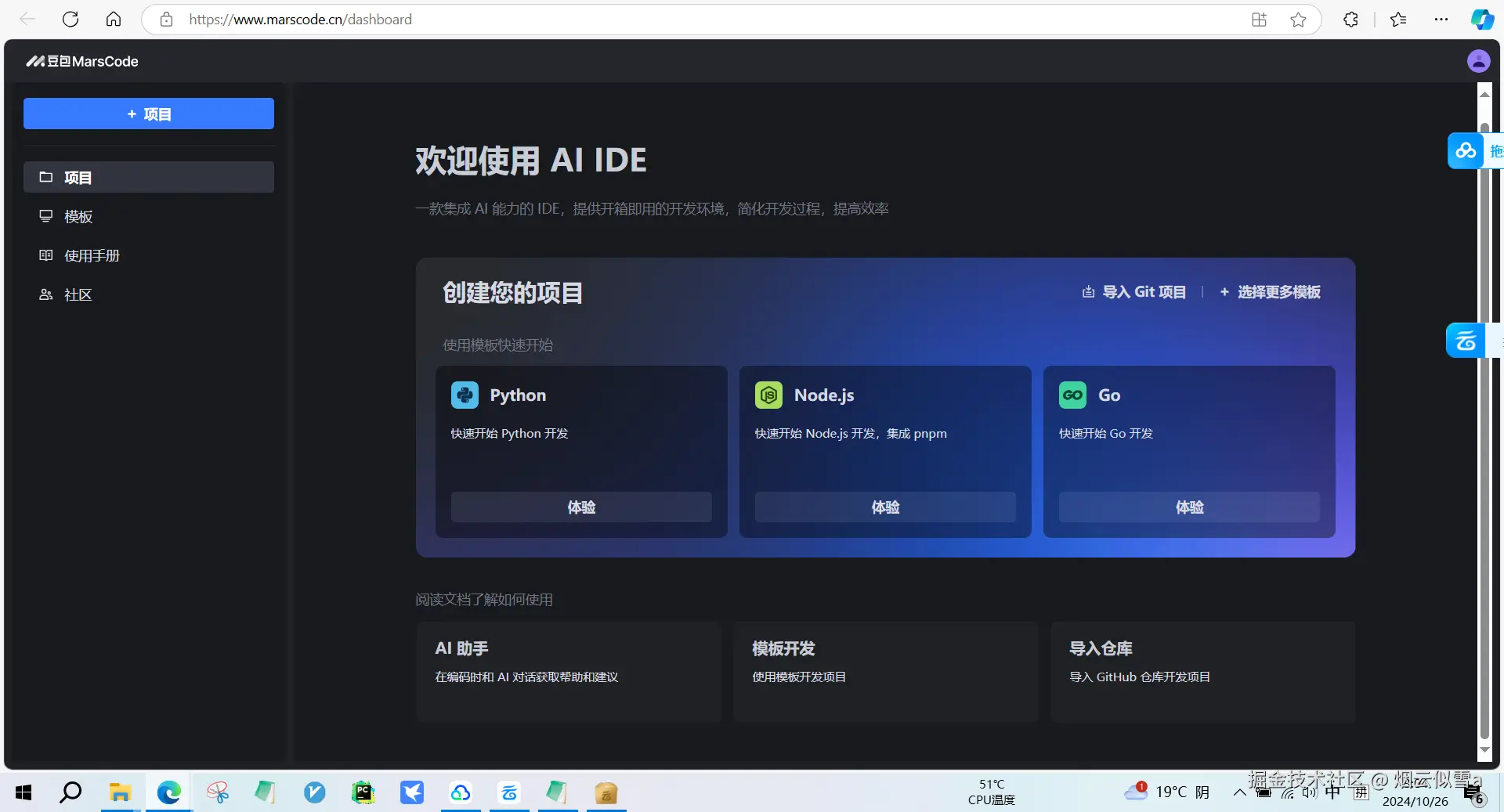This screenshot has width=1504, height=812.
Task: Toggle the 中 input language indicator
Action: [x=1333, y=792]
